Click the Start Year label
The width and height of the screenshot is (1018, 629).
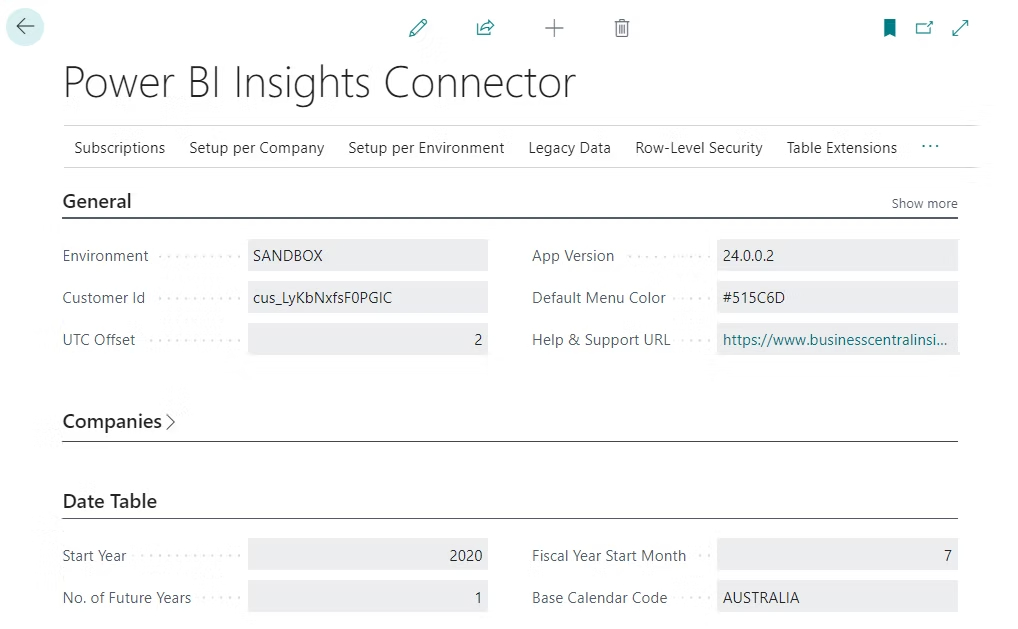(94, 556)
